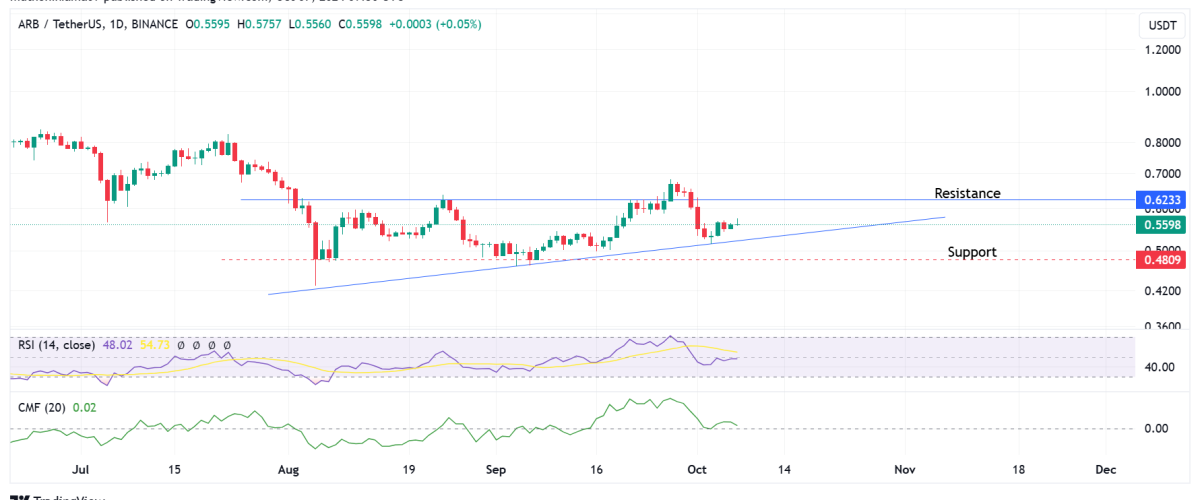Click the Sep date on time axis
Screen dimensions: 1200x500
click(x=495, y=468)
